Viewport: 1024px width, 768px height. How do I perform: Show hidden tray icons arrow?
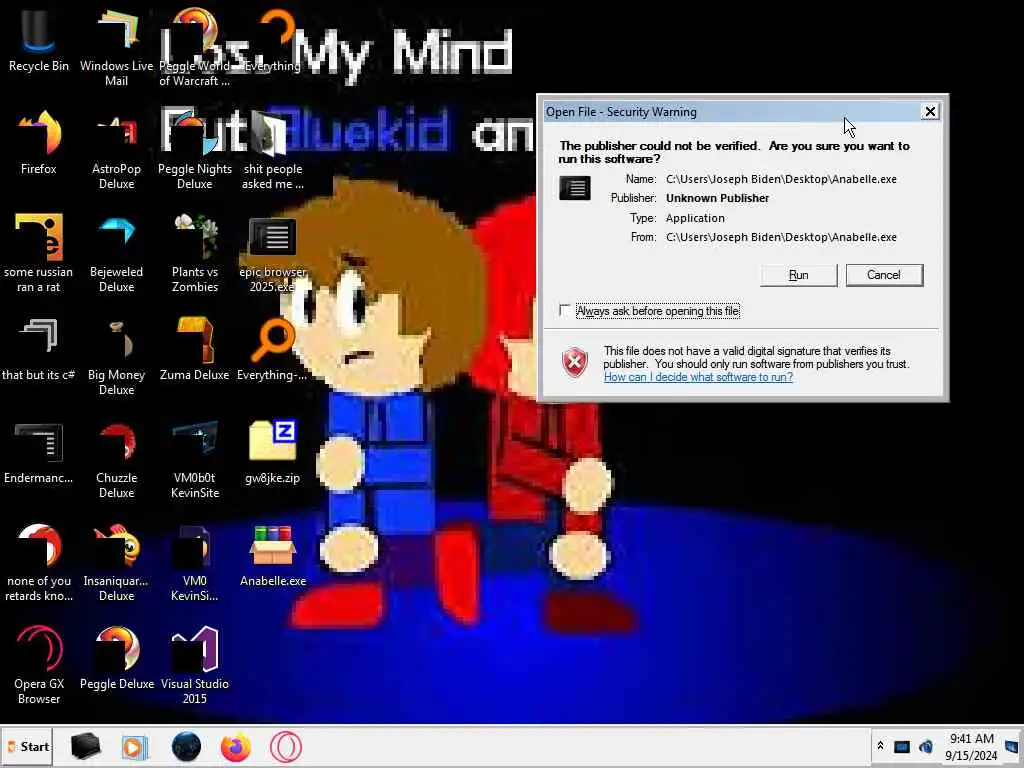(x=880, y=746)
